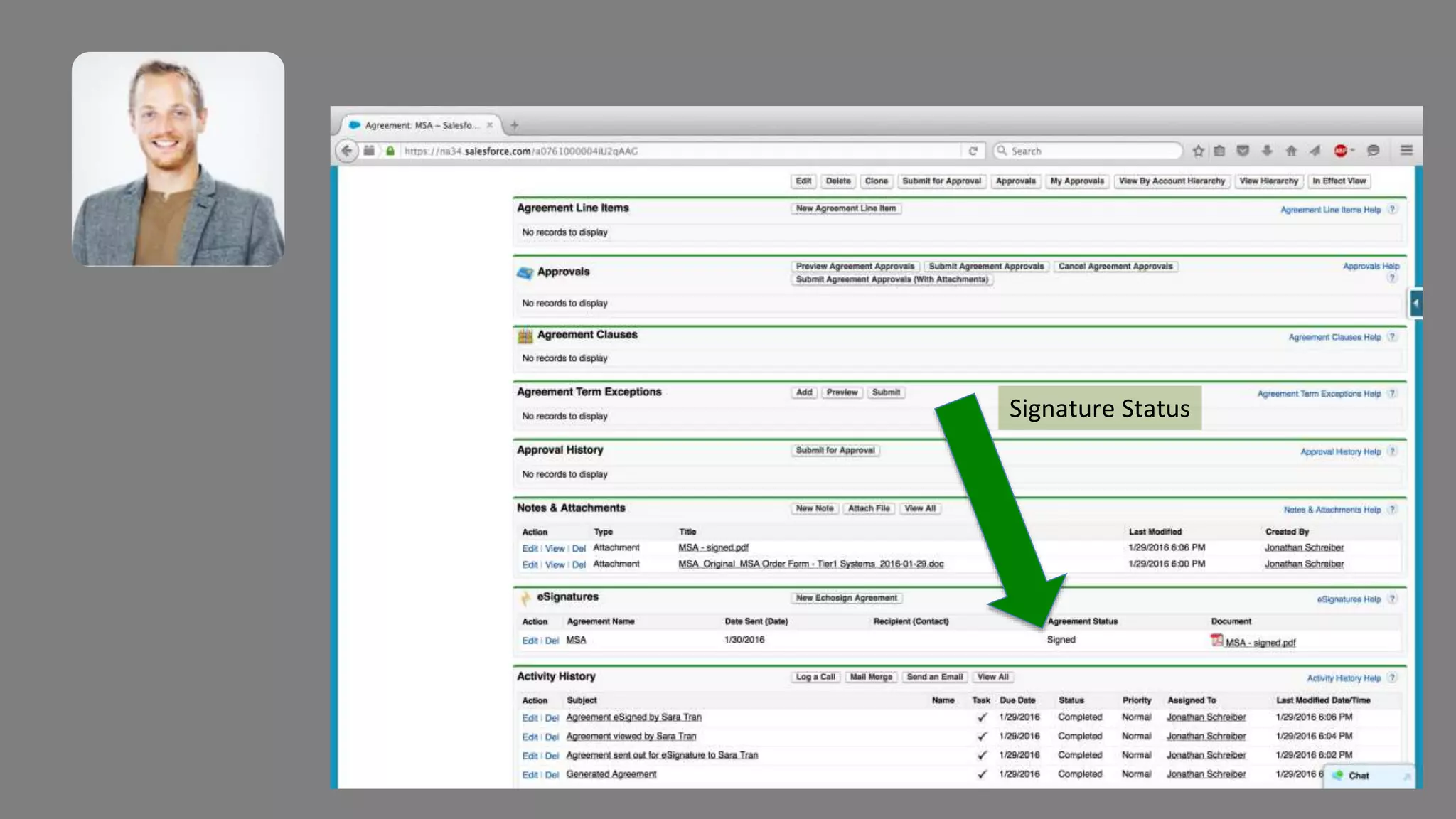Bookmark this page with the star icon

pos(1198,151)
